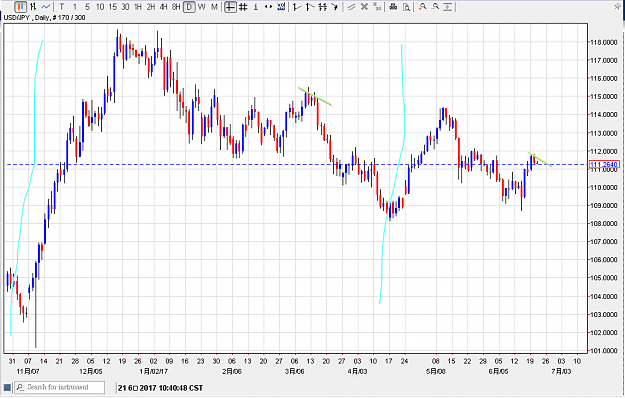Click the period separator icon beside grid

click(x=256, y=7)
